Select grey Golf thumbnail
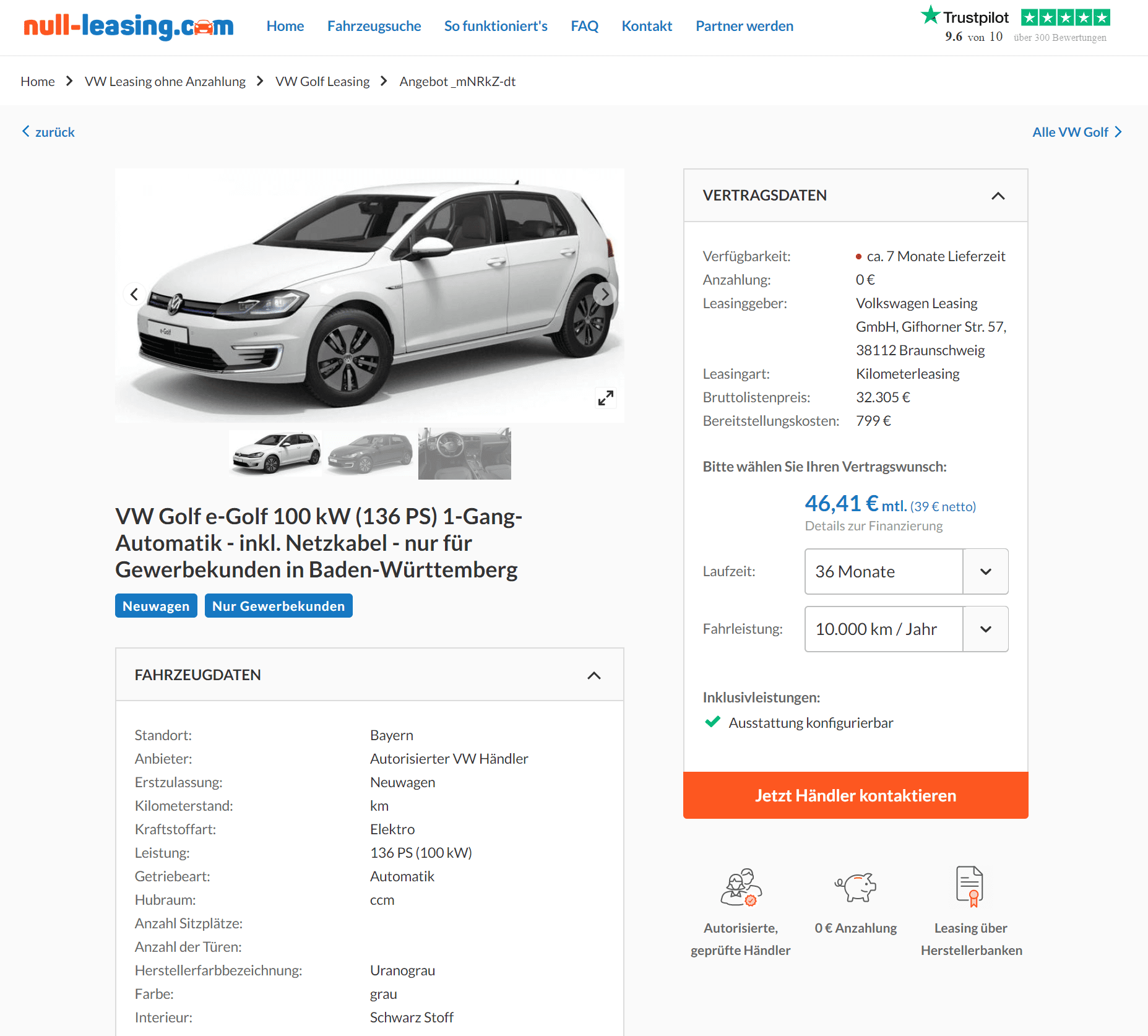1148x1036 pixels. coord(369,454)
